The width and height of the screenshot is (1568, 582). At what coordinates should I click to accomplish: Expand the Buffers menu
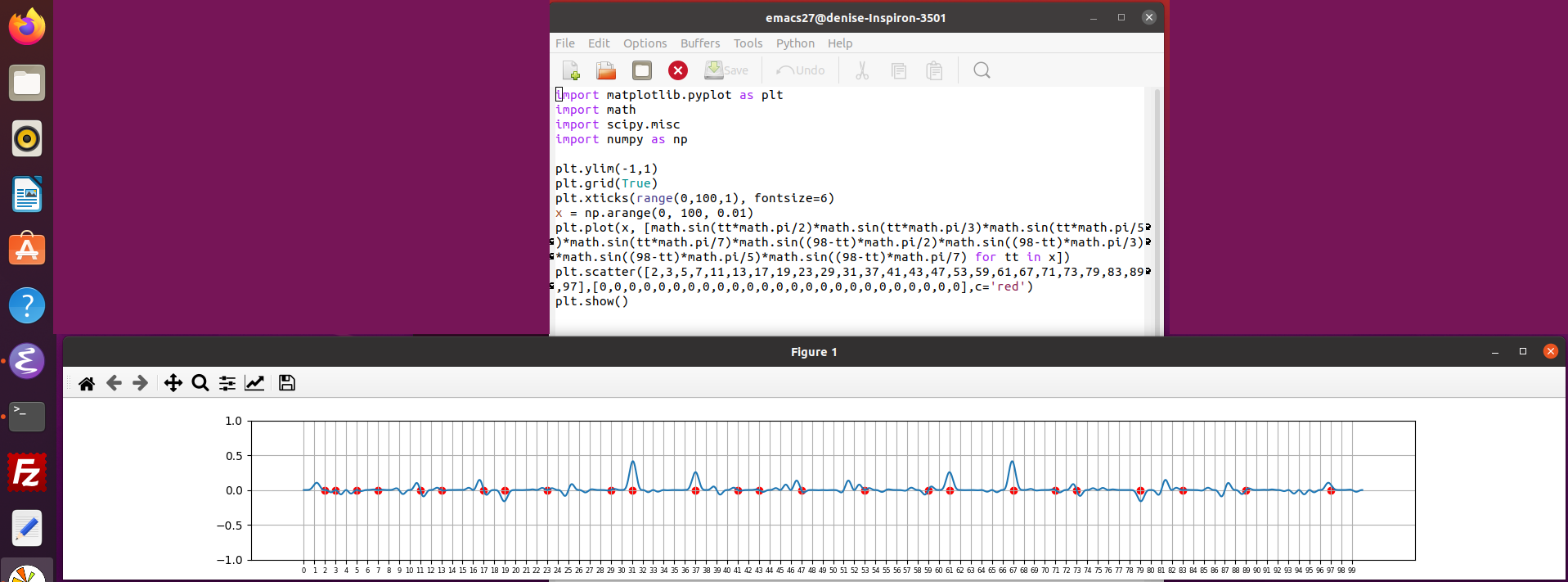(700, 43)
